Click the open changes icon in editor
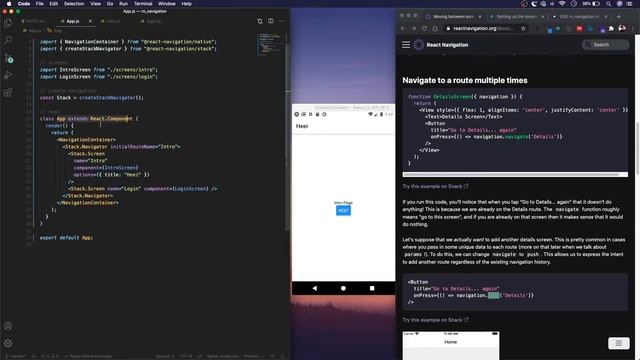640x360 pixels. [x=260, y=21]
